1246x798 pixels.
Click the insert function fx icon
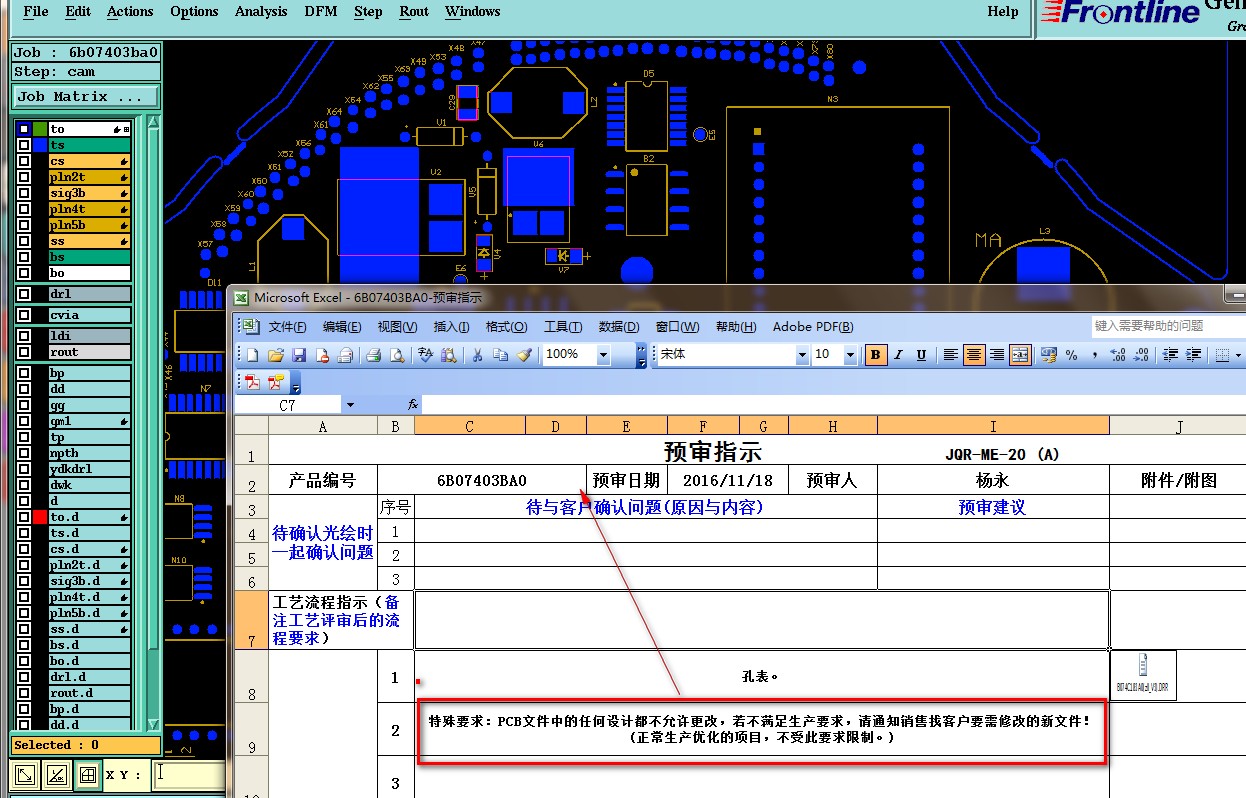(413, 405)
